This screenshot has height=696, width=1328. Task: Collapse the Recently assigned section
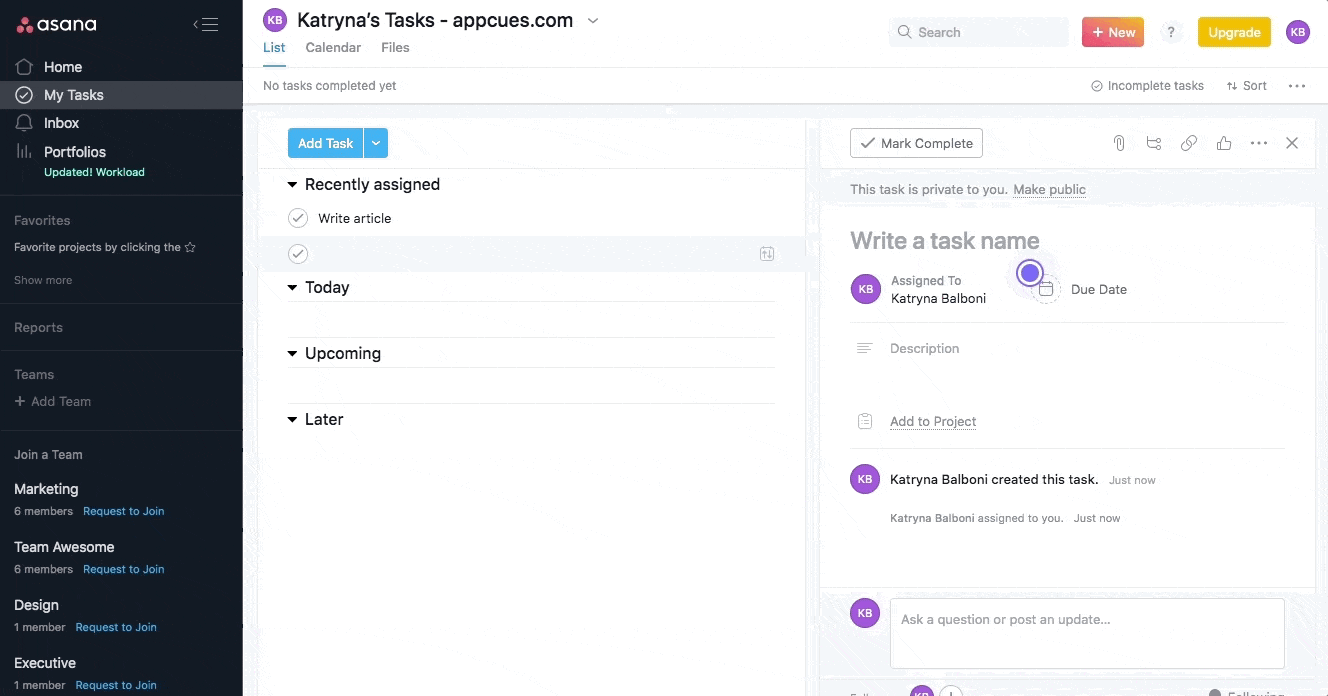[291, 184]
